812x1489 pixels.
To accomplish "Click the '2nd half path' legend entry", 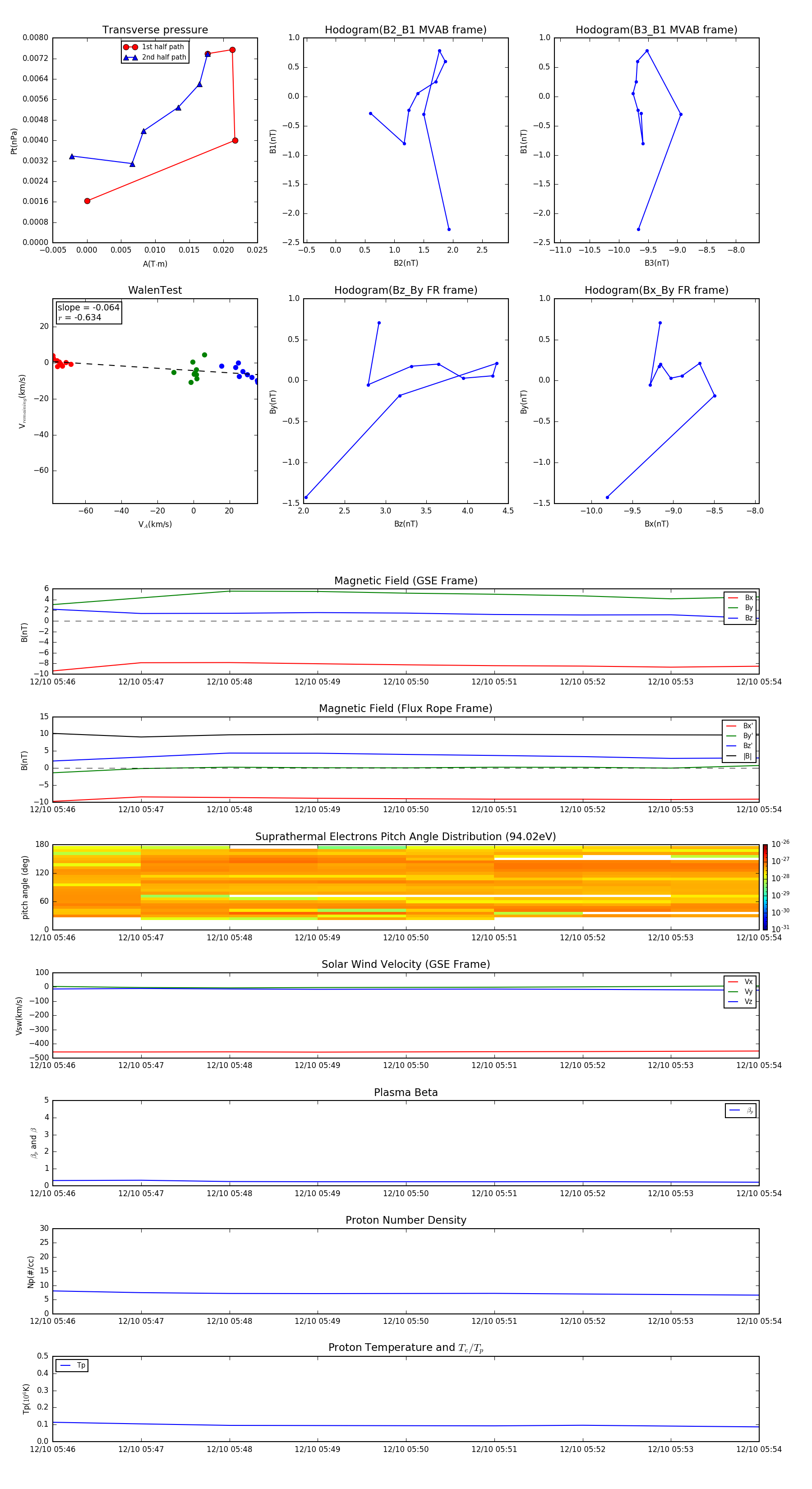I will point(155,57).
